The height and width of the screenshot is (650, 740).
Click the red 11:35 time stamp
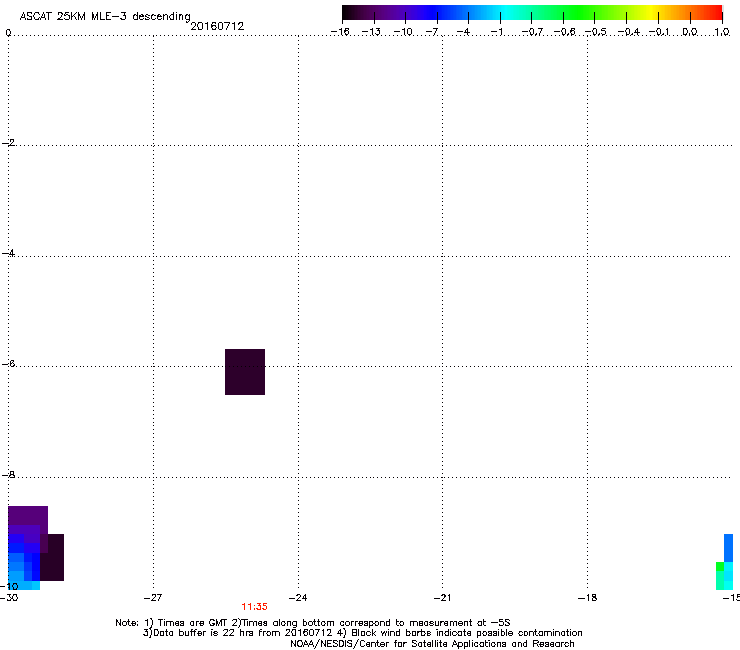click(x=254, y=607)
